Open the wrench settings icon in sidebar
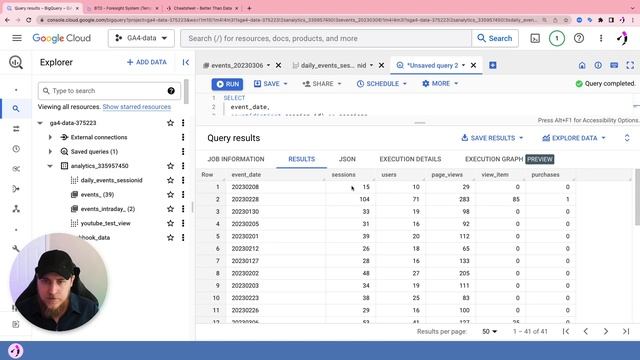 pyautogui.click(x=16, y=248)
